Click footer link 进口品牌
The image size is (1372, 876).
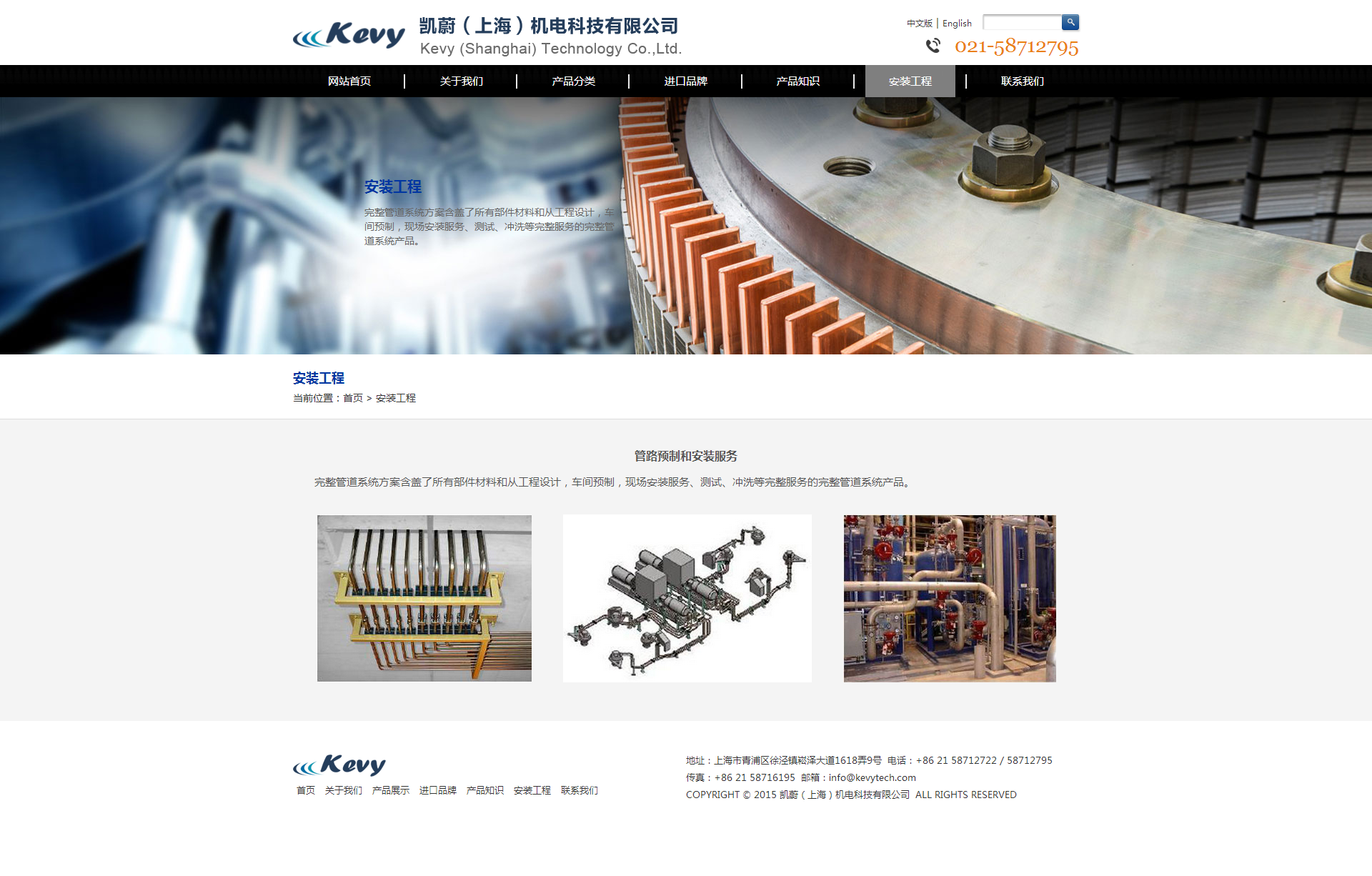coord(438,790)
